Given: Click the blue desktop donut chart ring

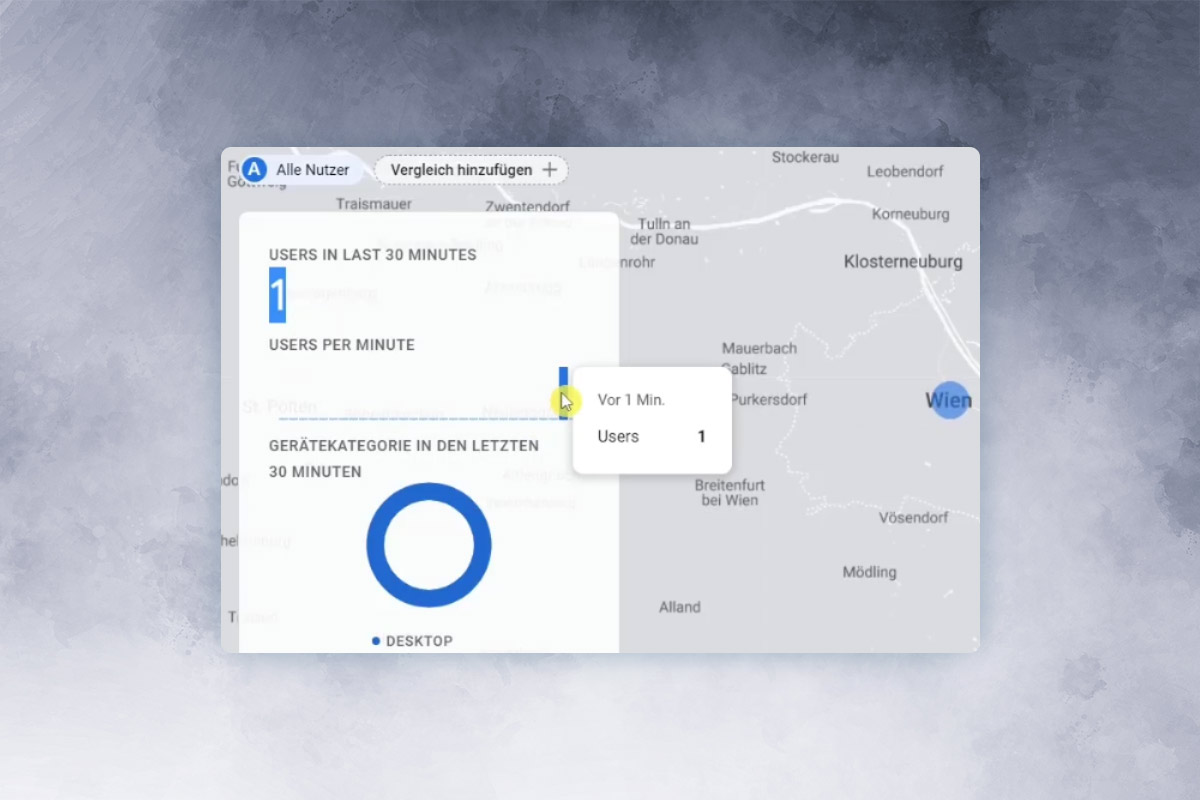Looking at the screenshot, I should click(429, 545).
